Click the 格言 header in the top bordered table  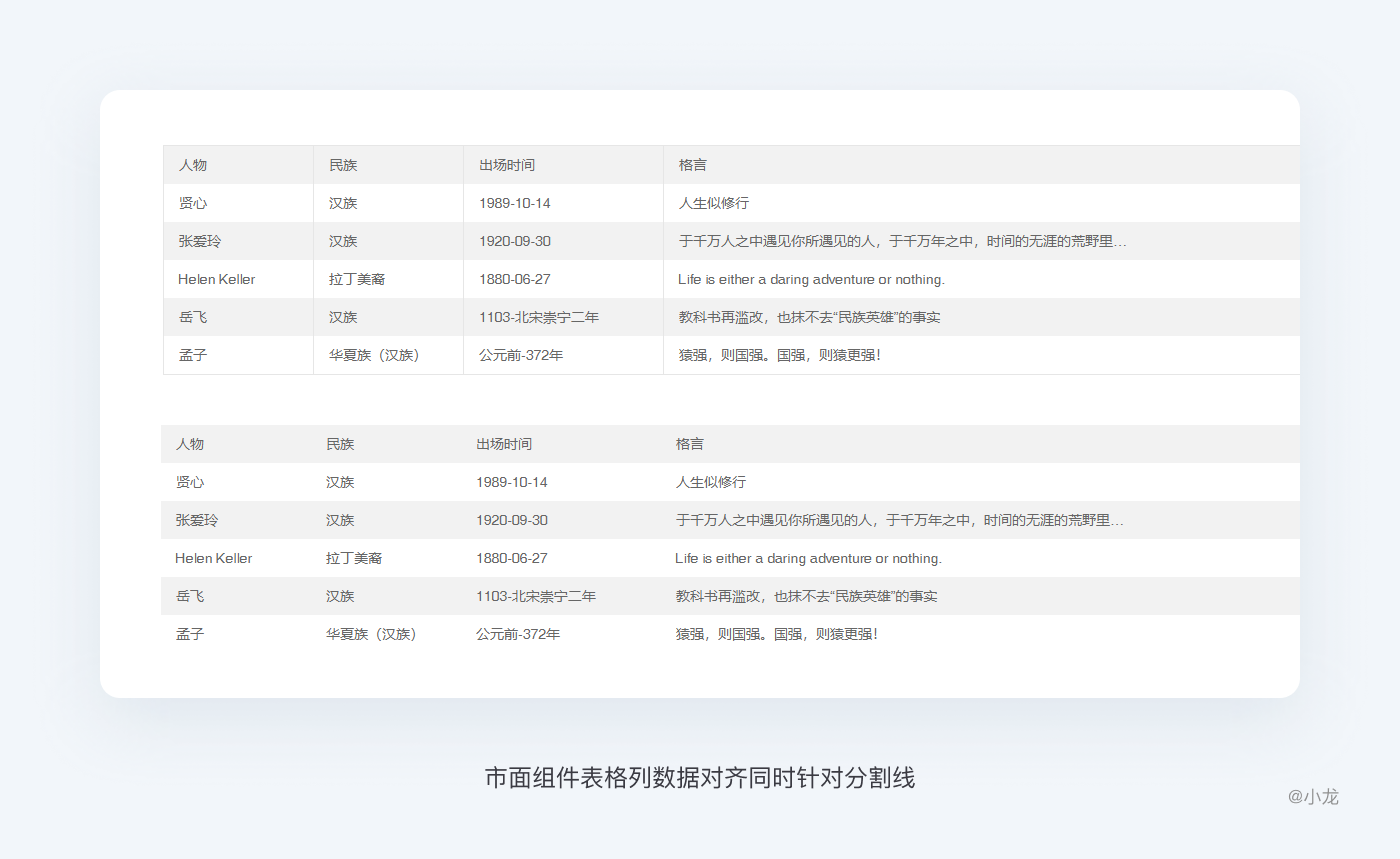tap(692, 165)
